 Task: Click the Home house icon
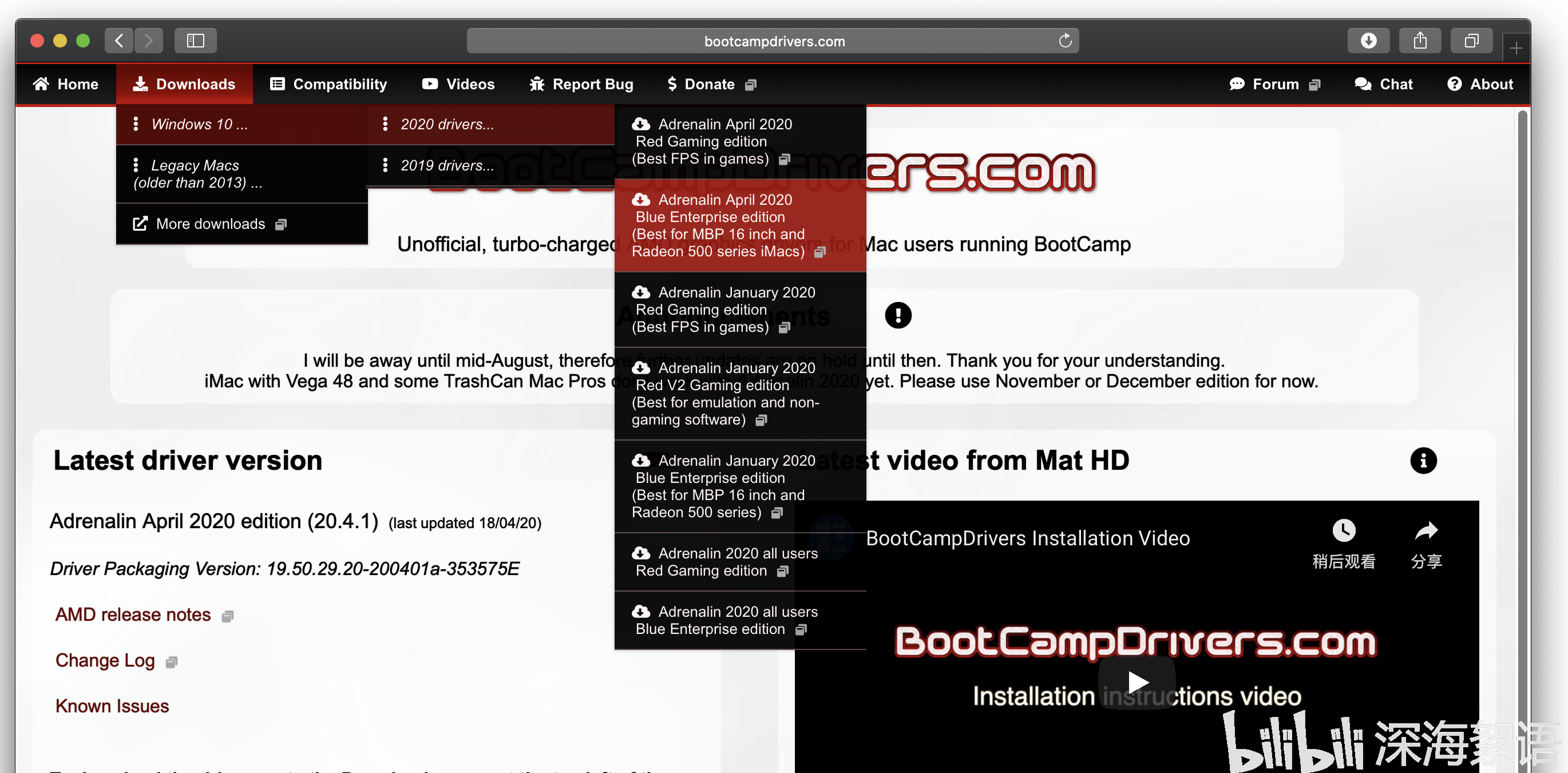click(41, 84)
